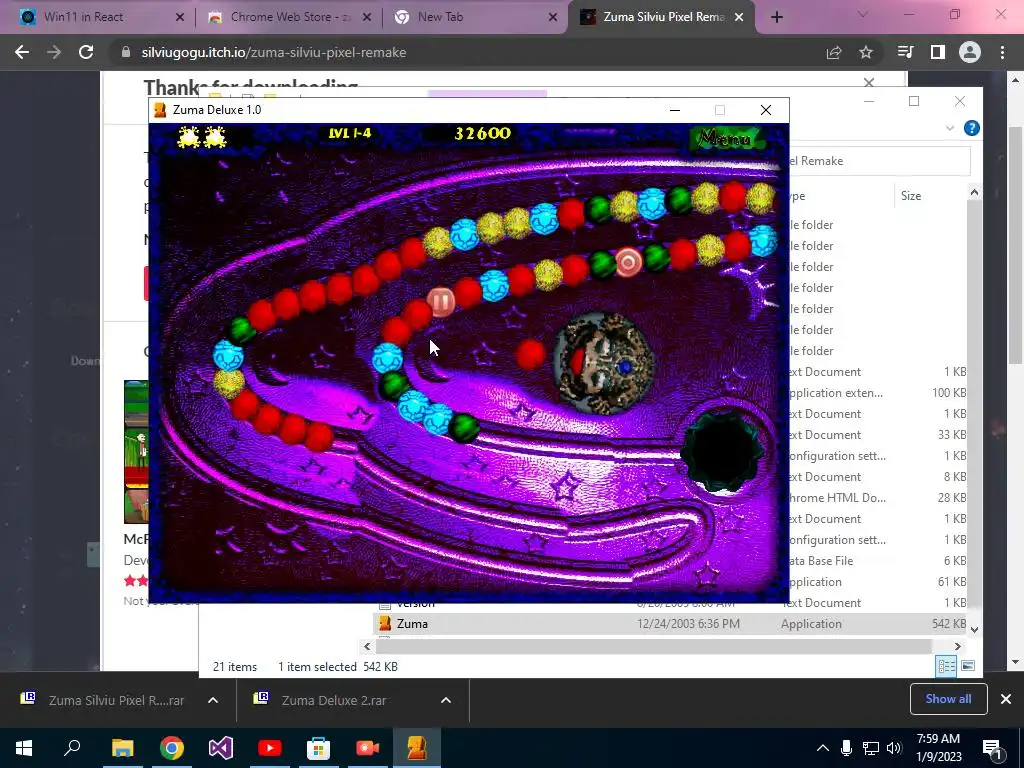1024x768 pixels.
Task: Open the screen recorder taskbar icon
Action: 368,748
